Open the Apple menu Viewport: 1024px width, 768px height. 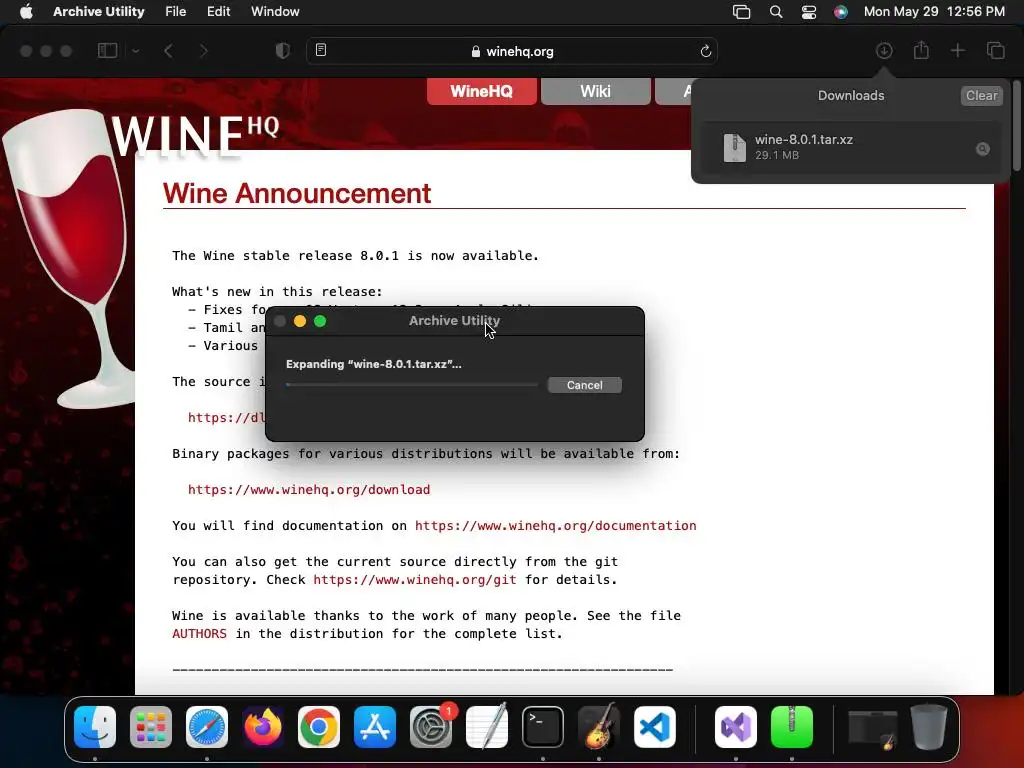[x=26, y=12]
